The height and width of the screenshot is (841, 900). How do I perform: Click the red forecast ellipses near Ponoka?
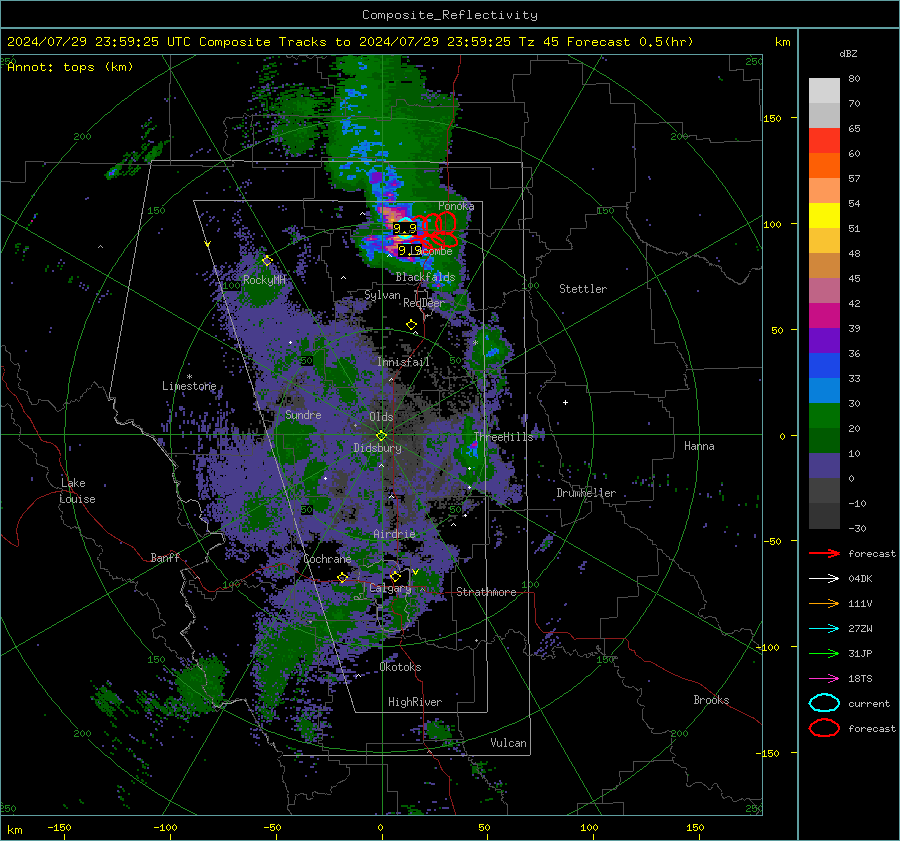click(437, 230)
